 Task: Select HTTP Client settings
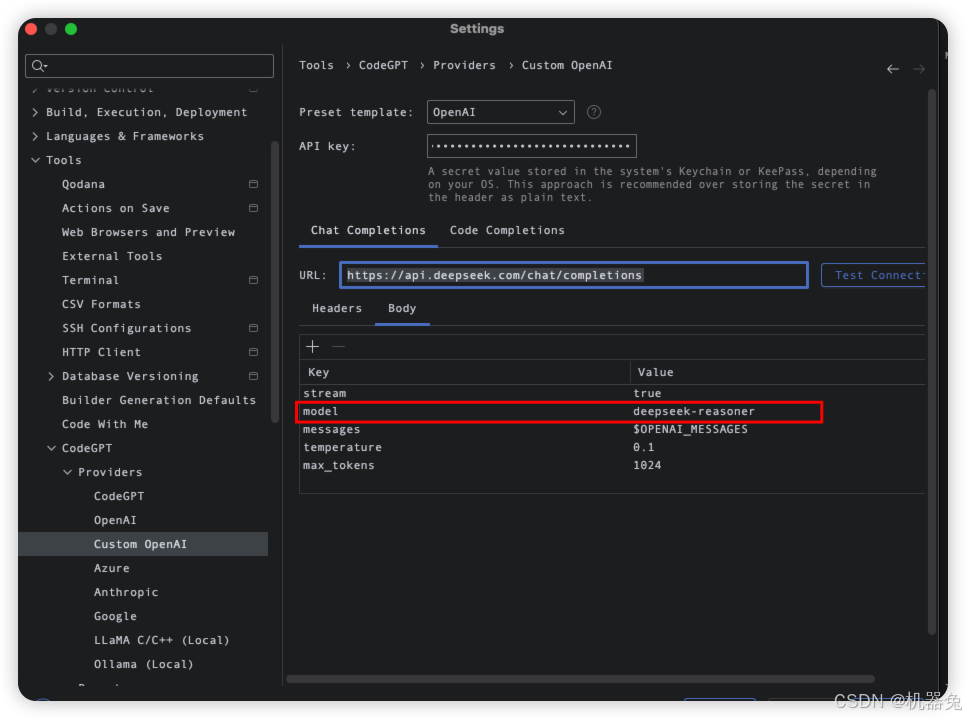pyautogui.click(x=101, y=352)
